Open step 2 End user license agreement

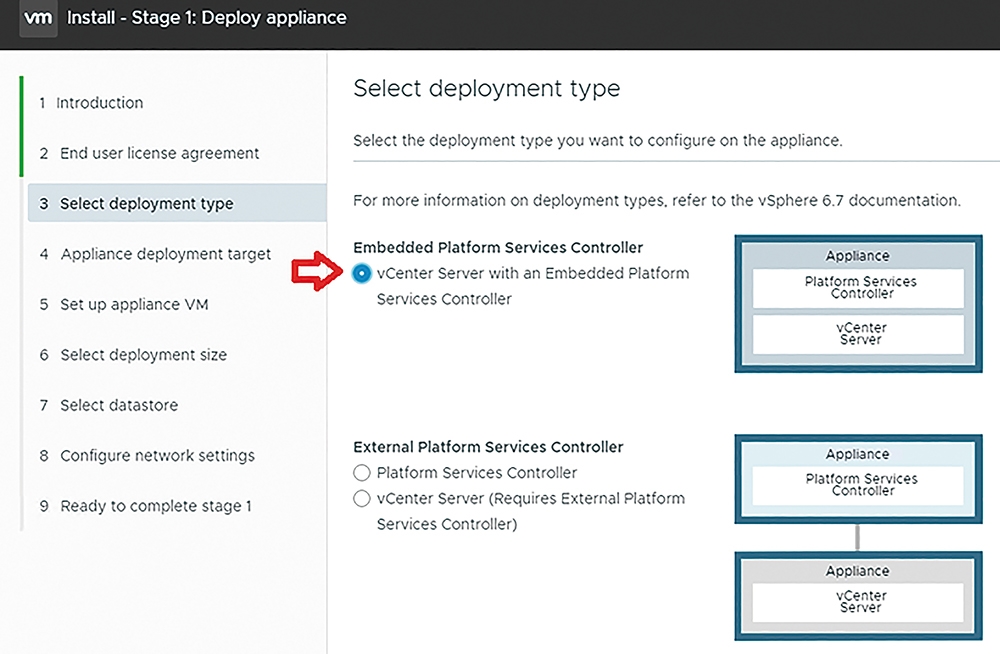coord(149,153)
